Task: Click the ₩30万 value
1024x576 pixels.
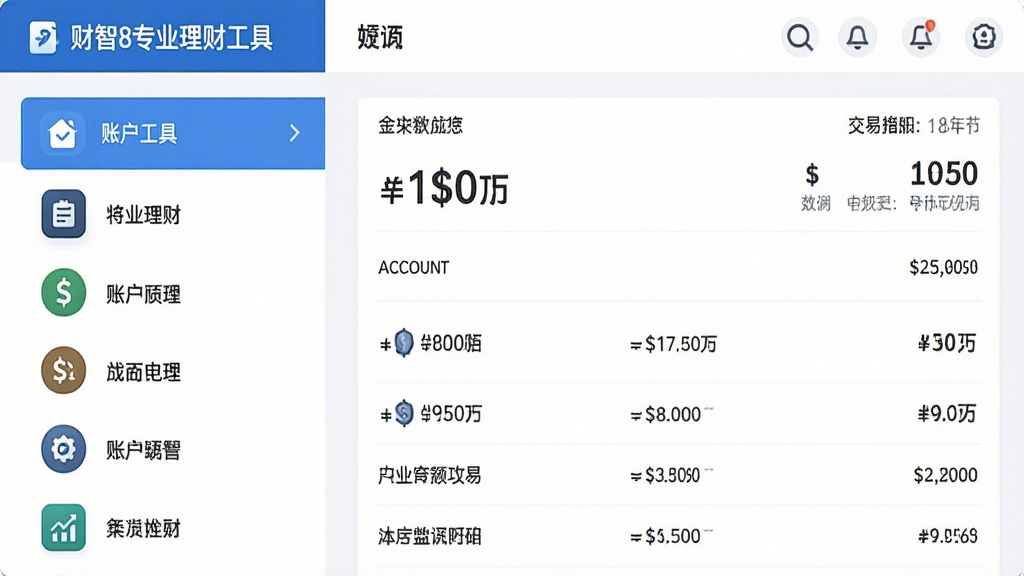Action: pyautogui.click(x=947, y=343)
